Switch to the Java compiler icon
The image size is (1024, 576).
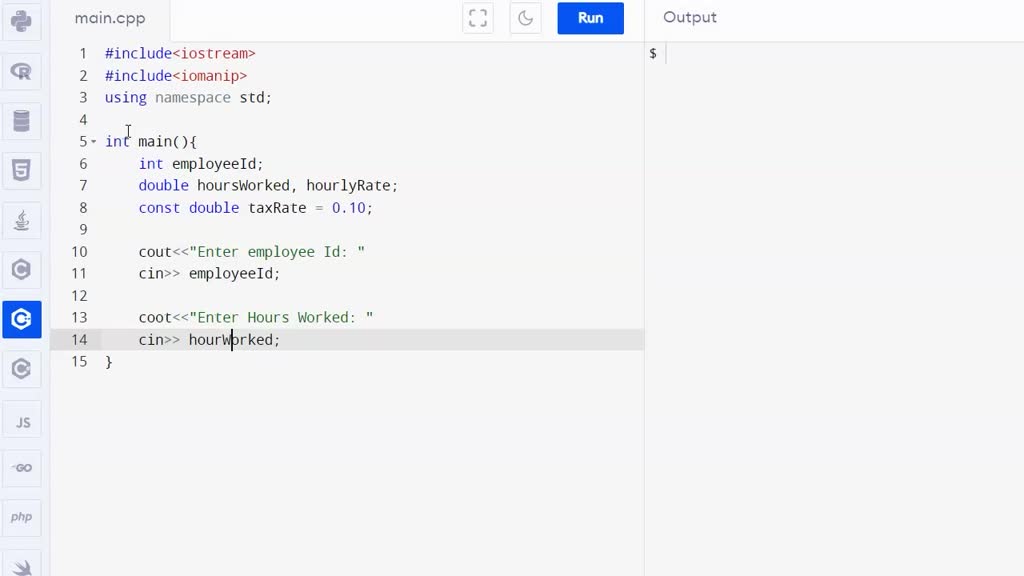22,220
